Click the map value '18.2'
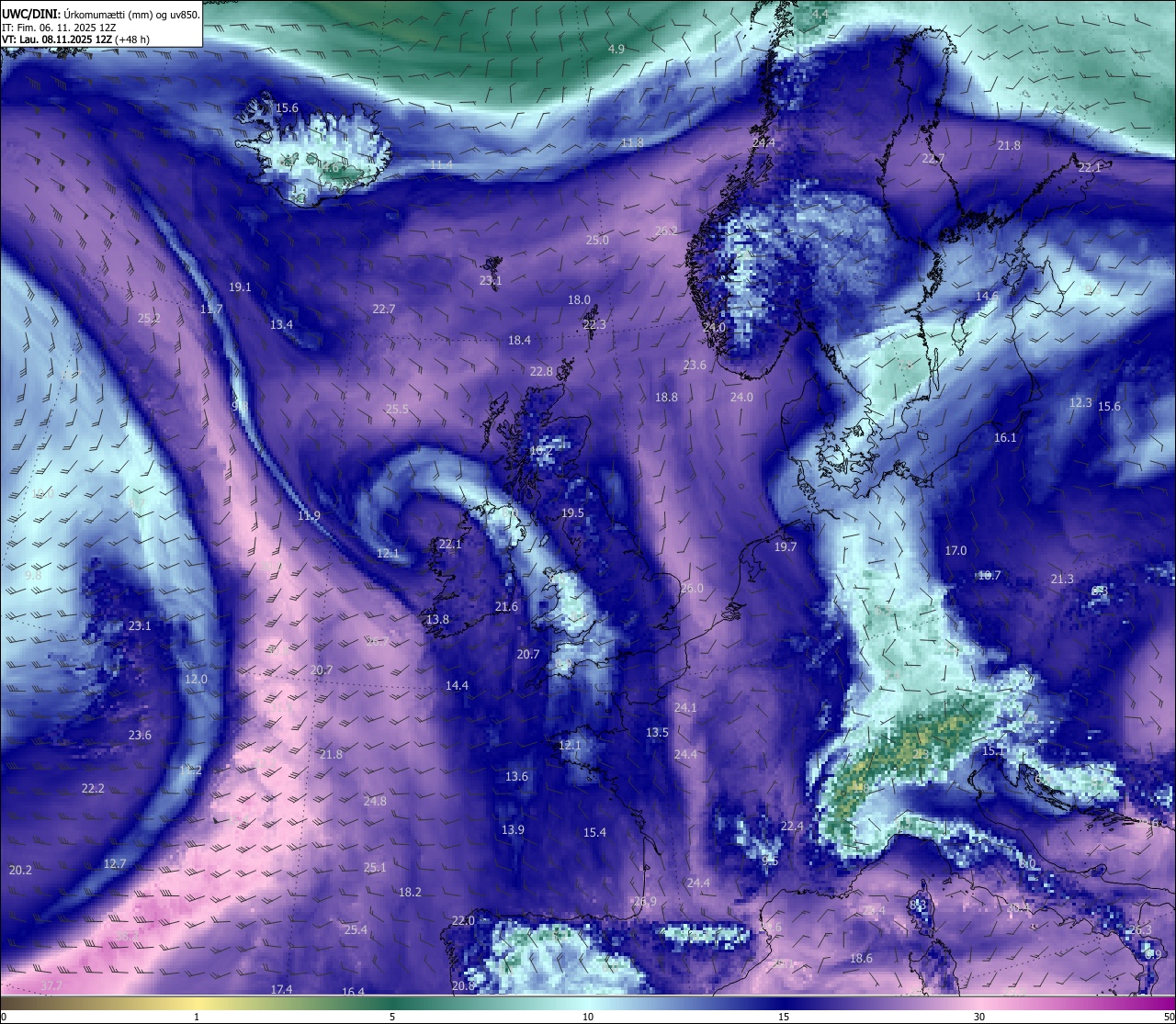The width and height of the screenshot is (1176, 1024). [410, 892]
